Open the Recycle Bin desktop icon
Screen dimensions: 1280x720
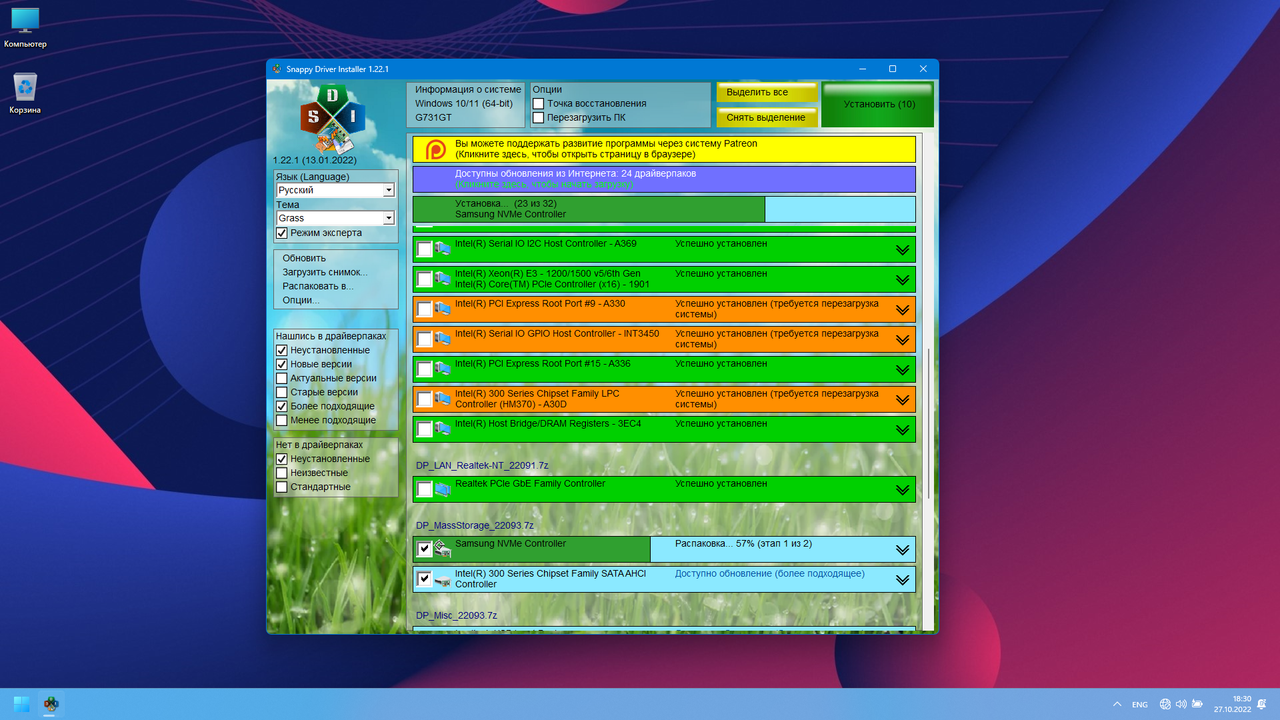(25, 93)
